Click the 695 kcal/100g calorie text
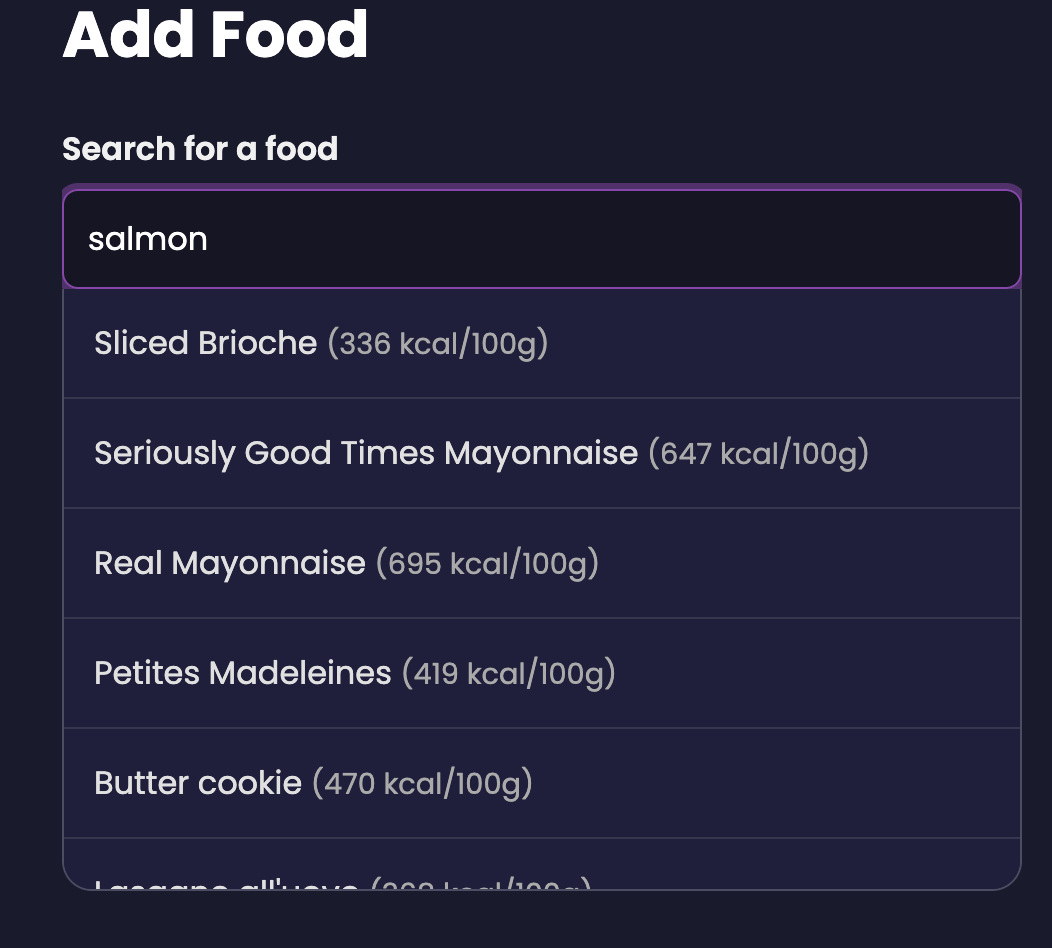1052x948 pixels. [487, 564]
